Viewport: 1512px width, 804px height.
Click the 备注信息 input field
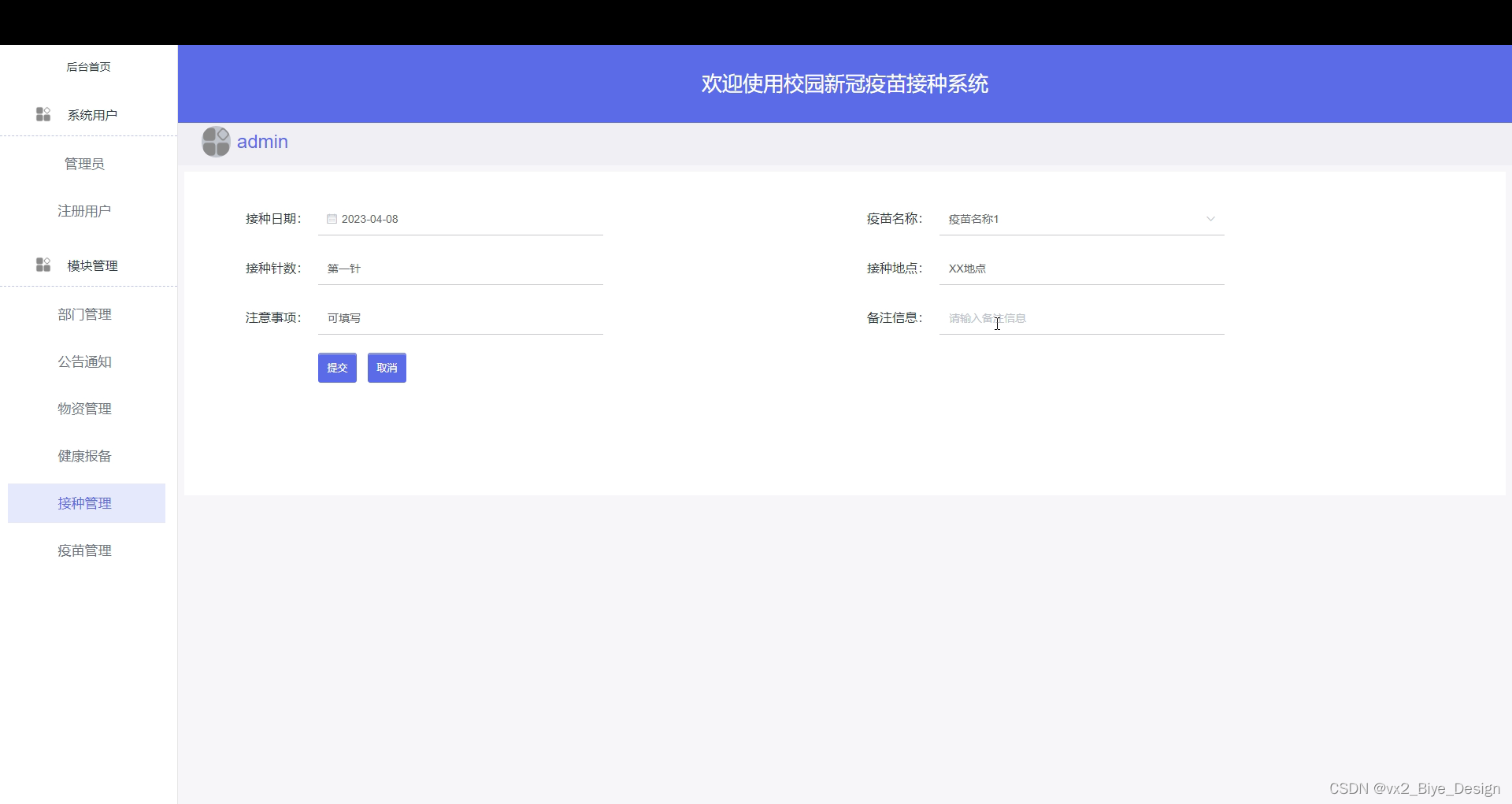point(1081,318)
